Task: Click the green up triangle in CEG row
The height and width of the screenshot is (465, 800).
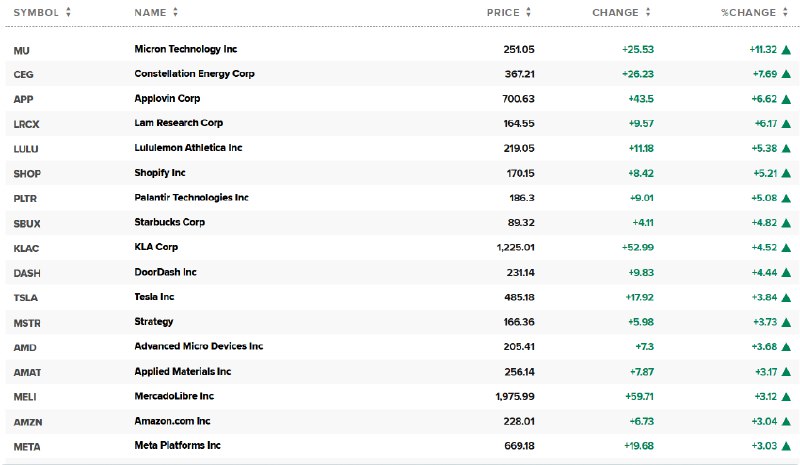Action: click(x=786, y=75)
